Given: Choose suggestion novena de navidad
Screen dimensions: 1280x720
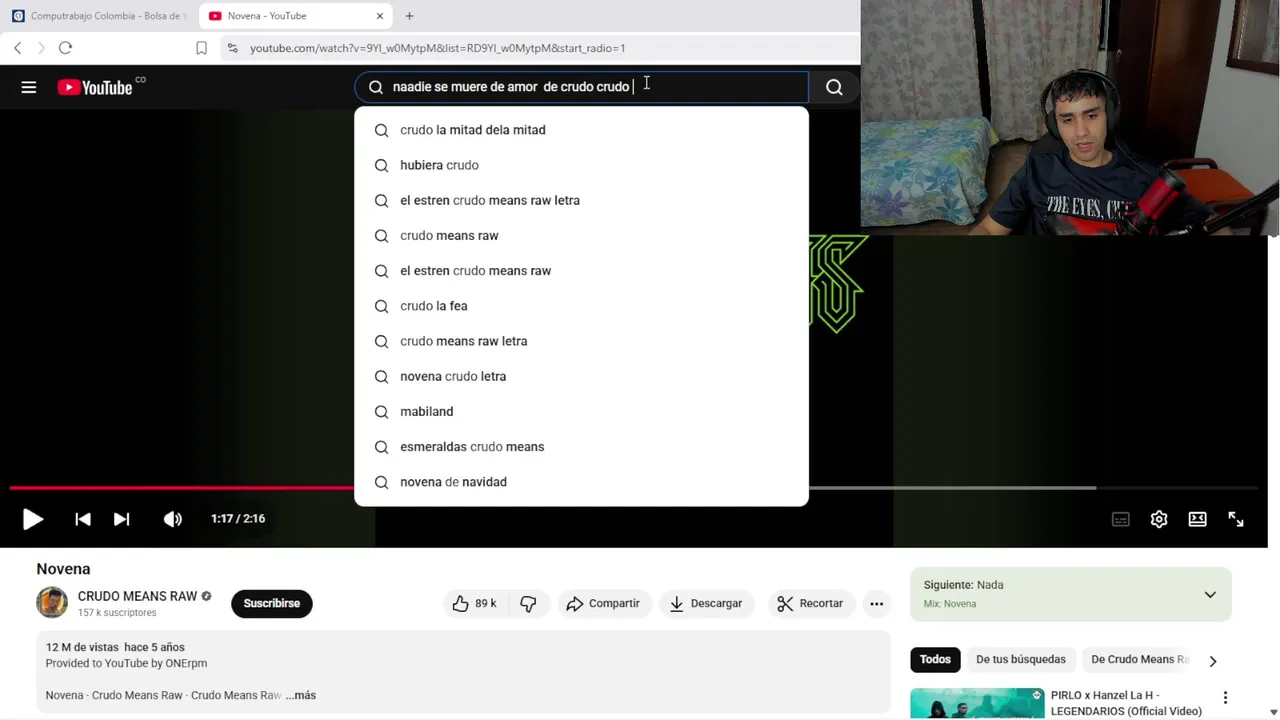Looking at the screenshot, I should pyautogui.click(x=581, y=482).
